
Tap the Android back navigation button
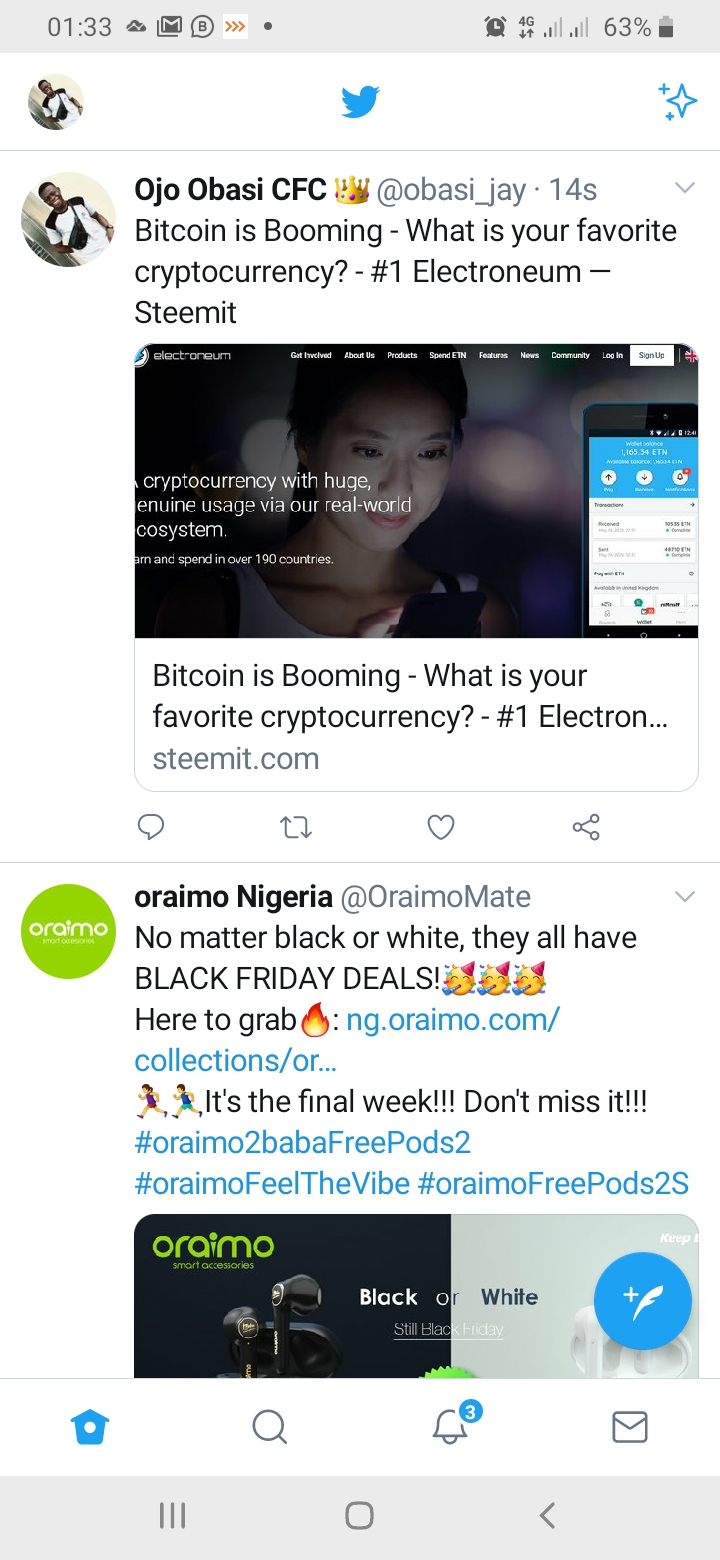coord(547,1516)
